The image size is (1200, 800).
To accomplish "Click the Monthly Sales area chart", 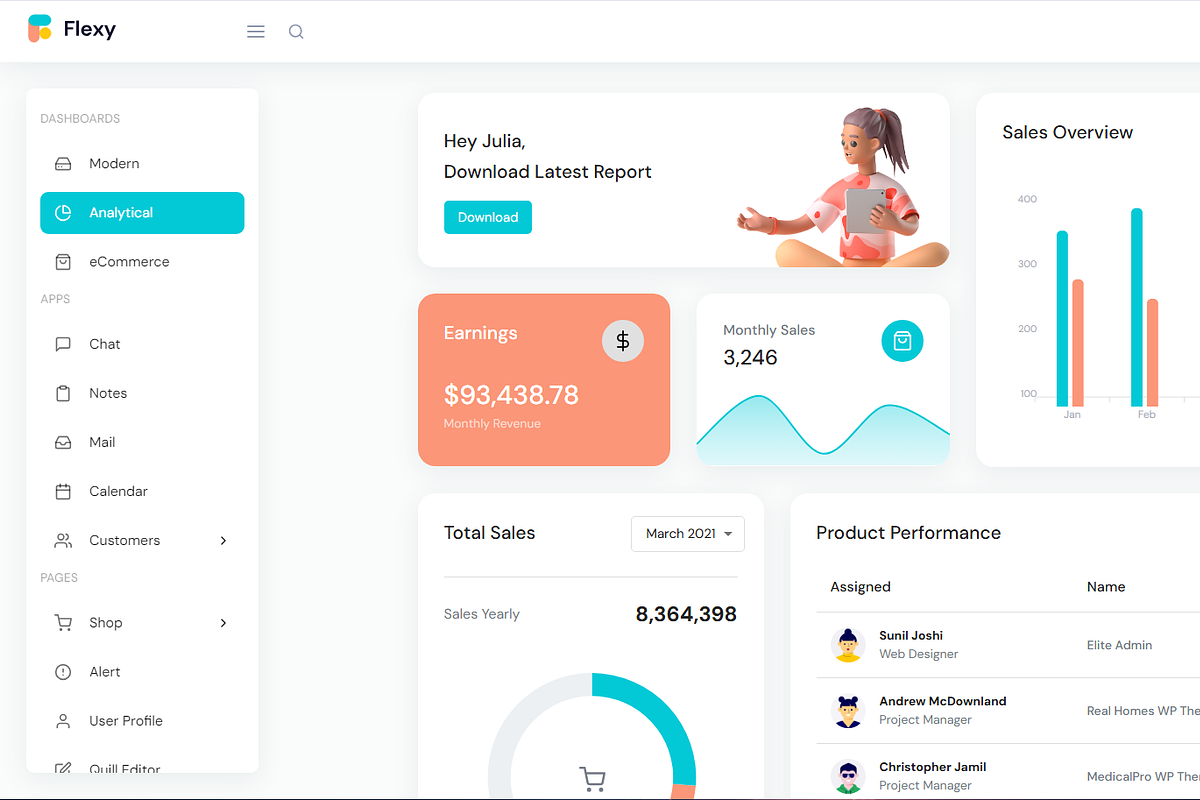I will pos(823,430).
